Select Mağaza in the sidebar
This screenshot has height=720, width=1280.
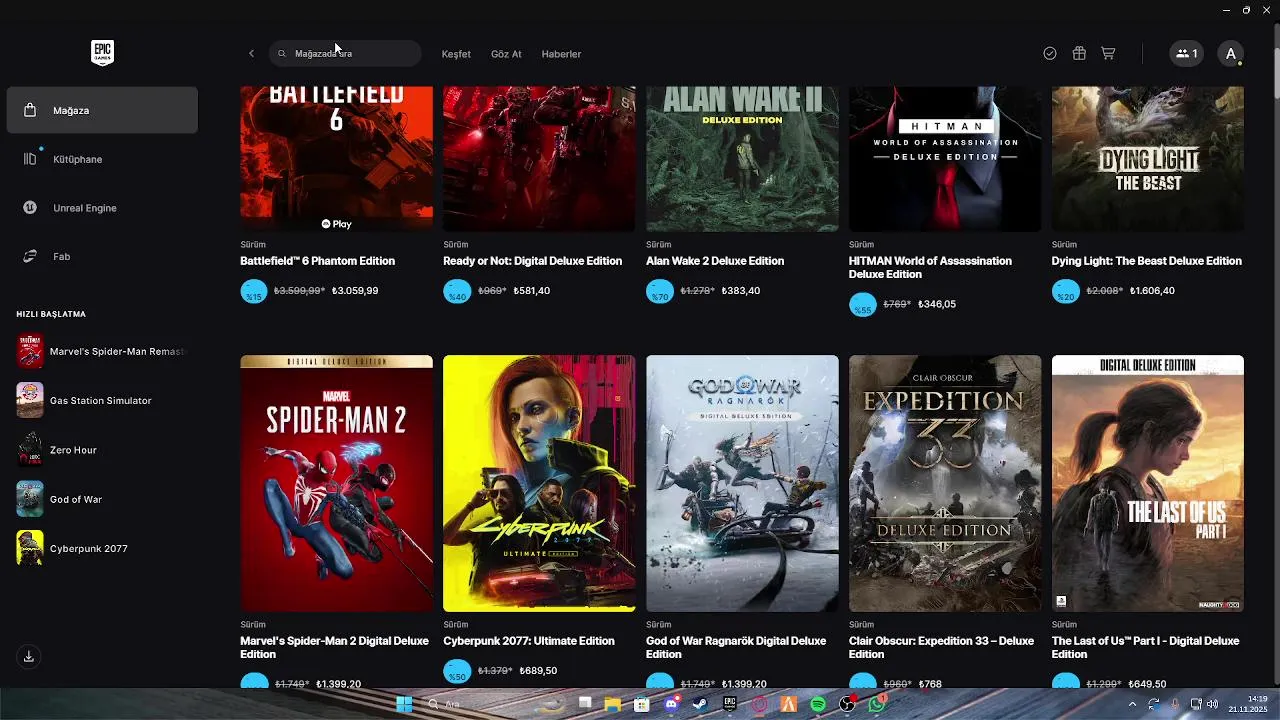click(102, 110)
